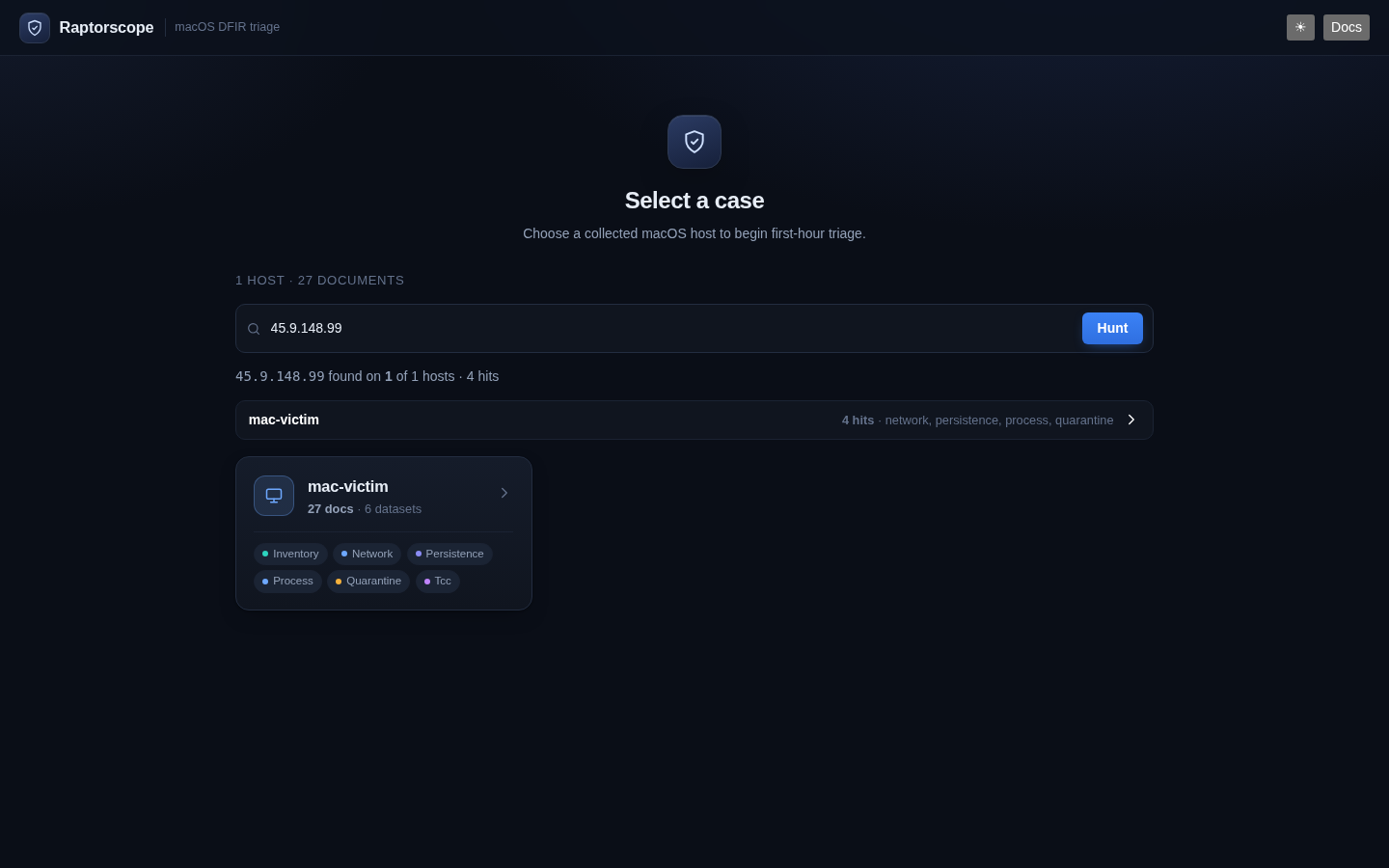This screenshot has height=868, width=1389.
Task: Click the '27 docs · 6 datasets' text
Action: point(365,509)
